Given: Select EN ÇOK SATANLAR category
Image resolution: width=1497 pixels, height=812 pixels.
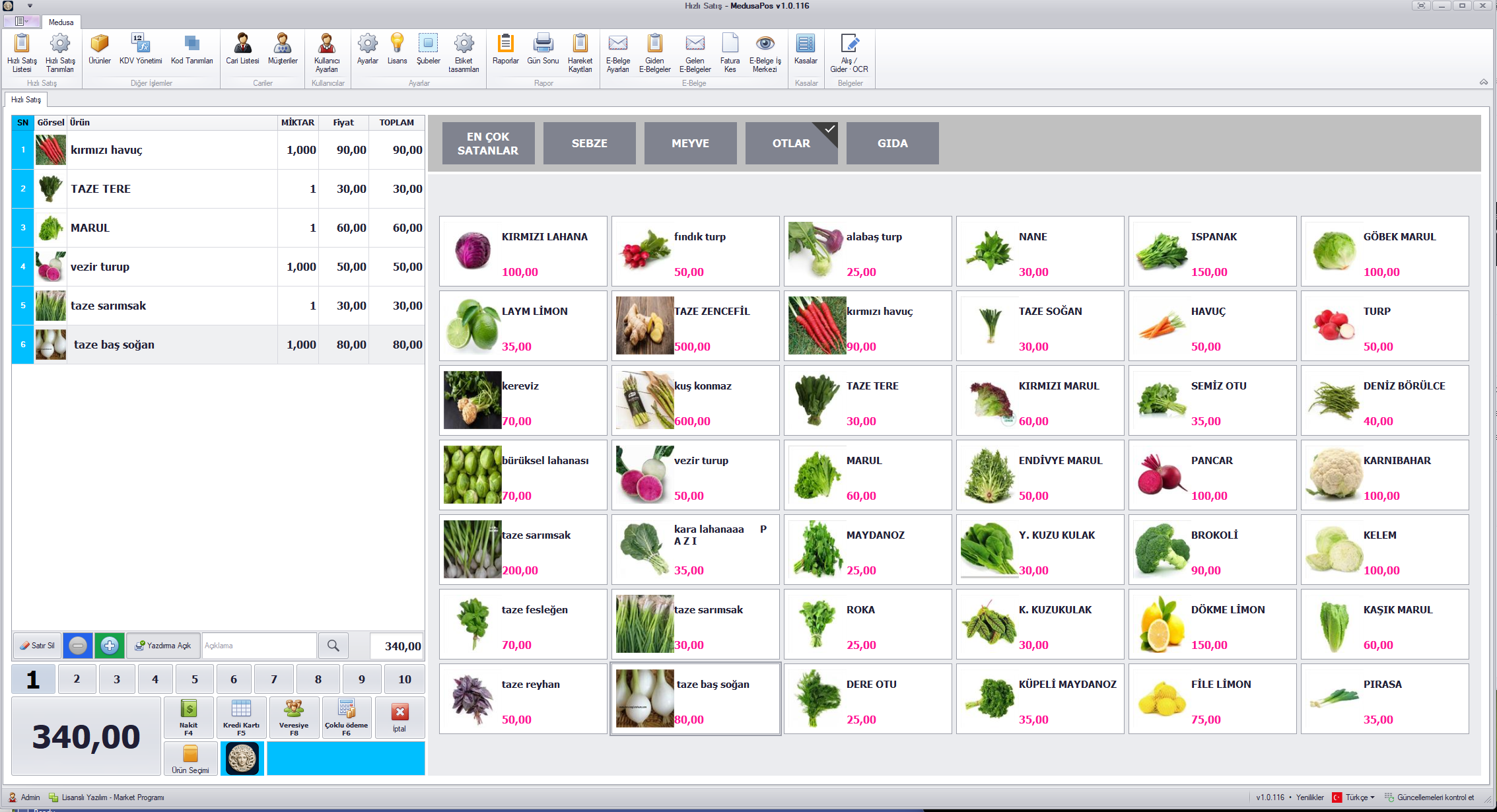Looking at the screenshot, I should tap(488, 143).
